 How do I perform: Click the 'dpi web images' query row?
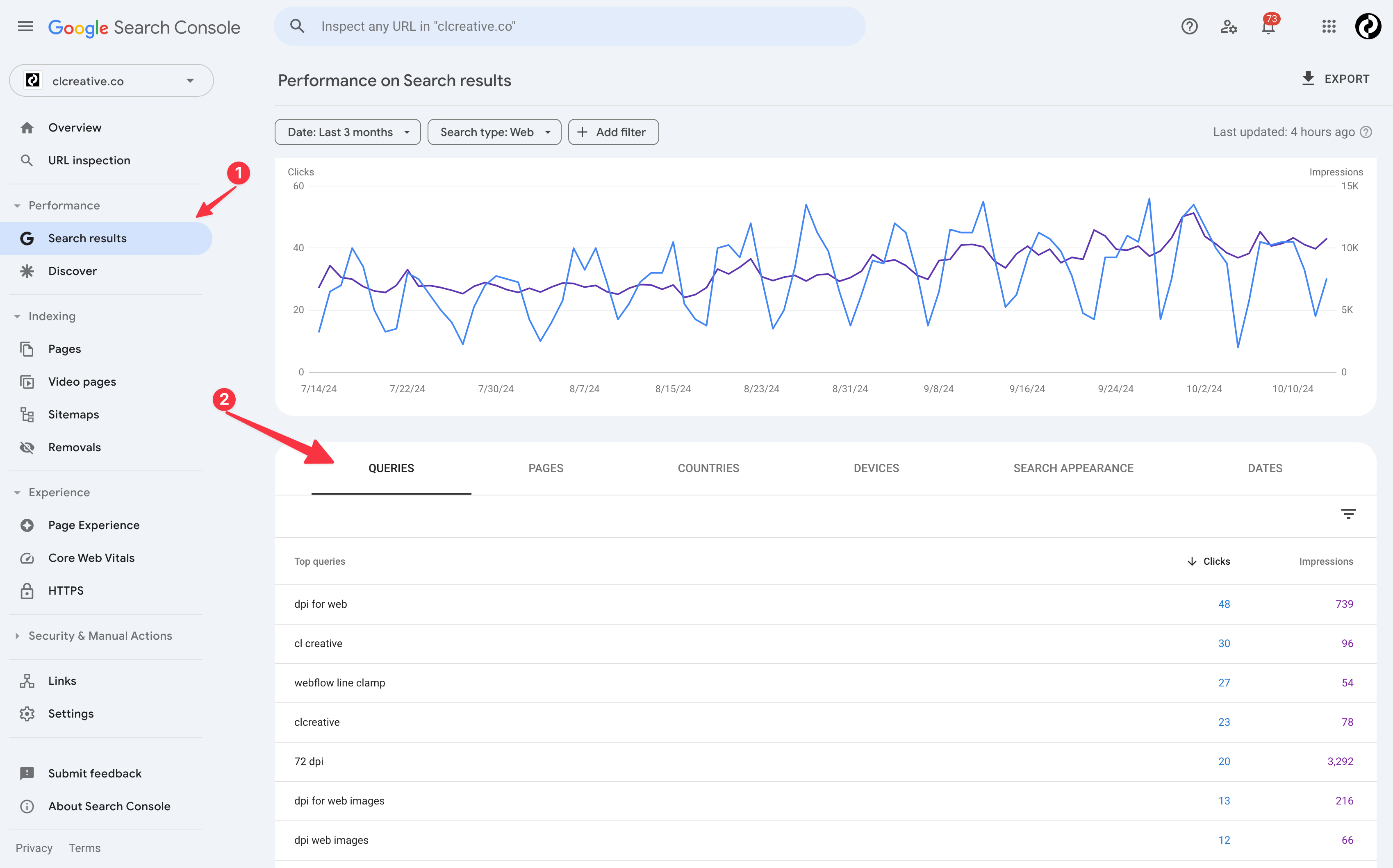825,841
